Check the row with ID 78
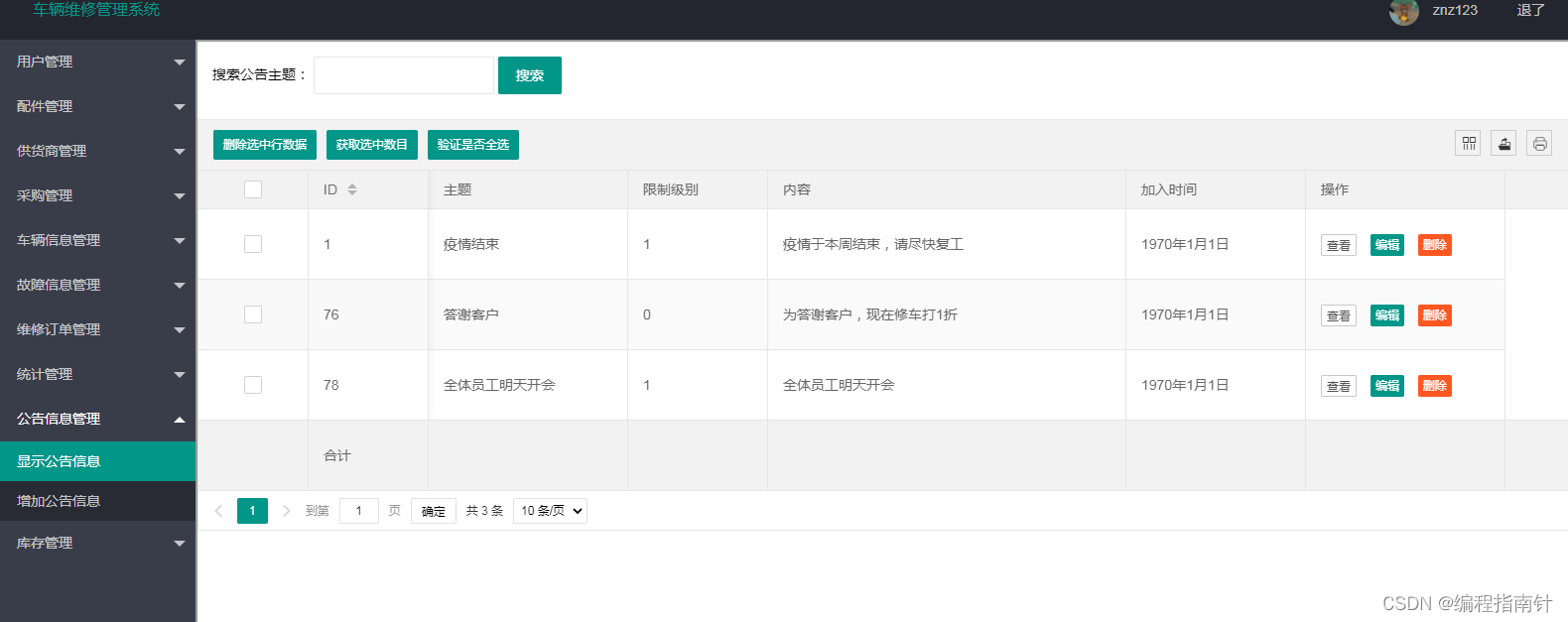 tap(253, 385)
